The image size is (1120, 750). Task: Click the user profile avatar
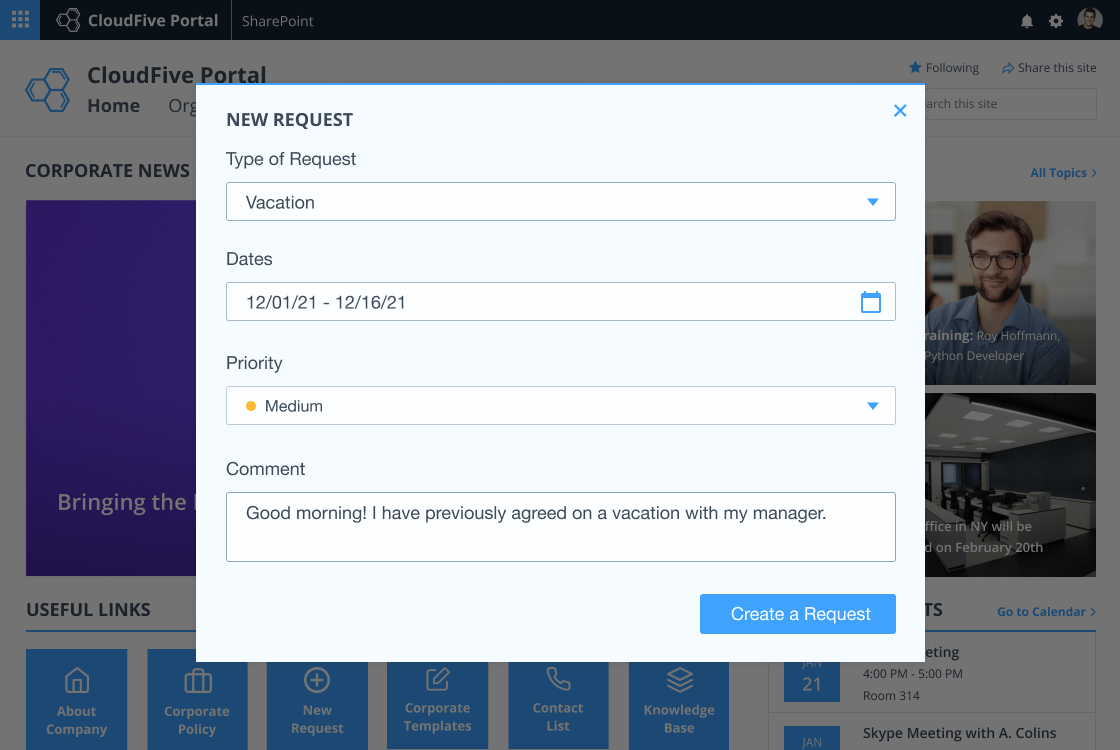pos(1090,20)
